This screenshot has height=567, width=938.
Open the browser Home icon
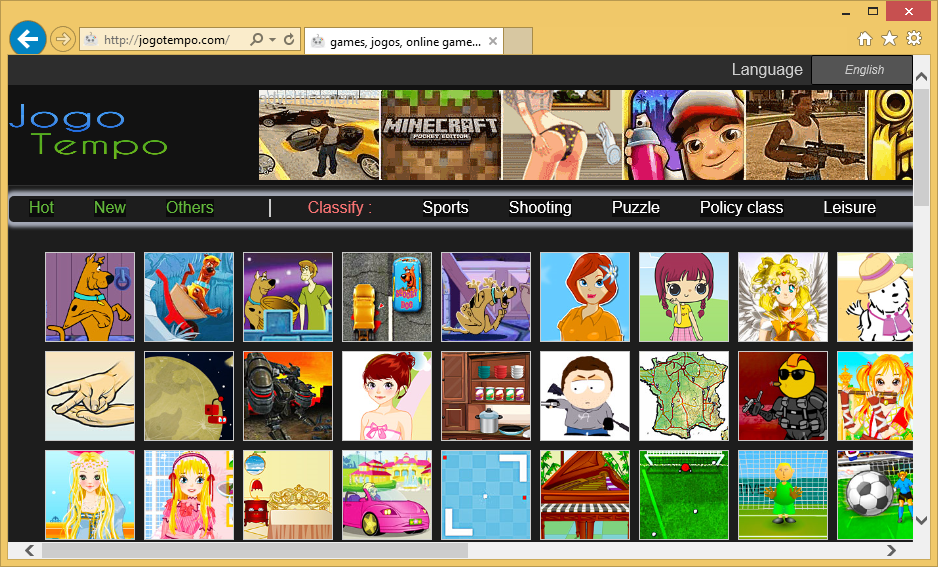[x=866, y=38]
